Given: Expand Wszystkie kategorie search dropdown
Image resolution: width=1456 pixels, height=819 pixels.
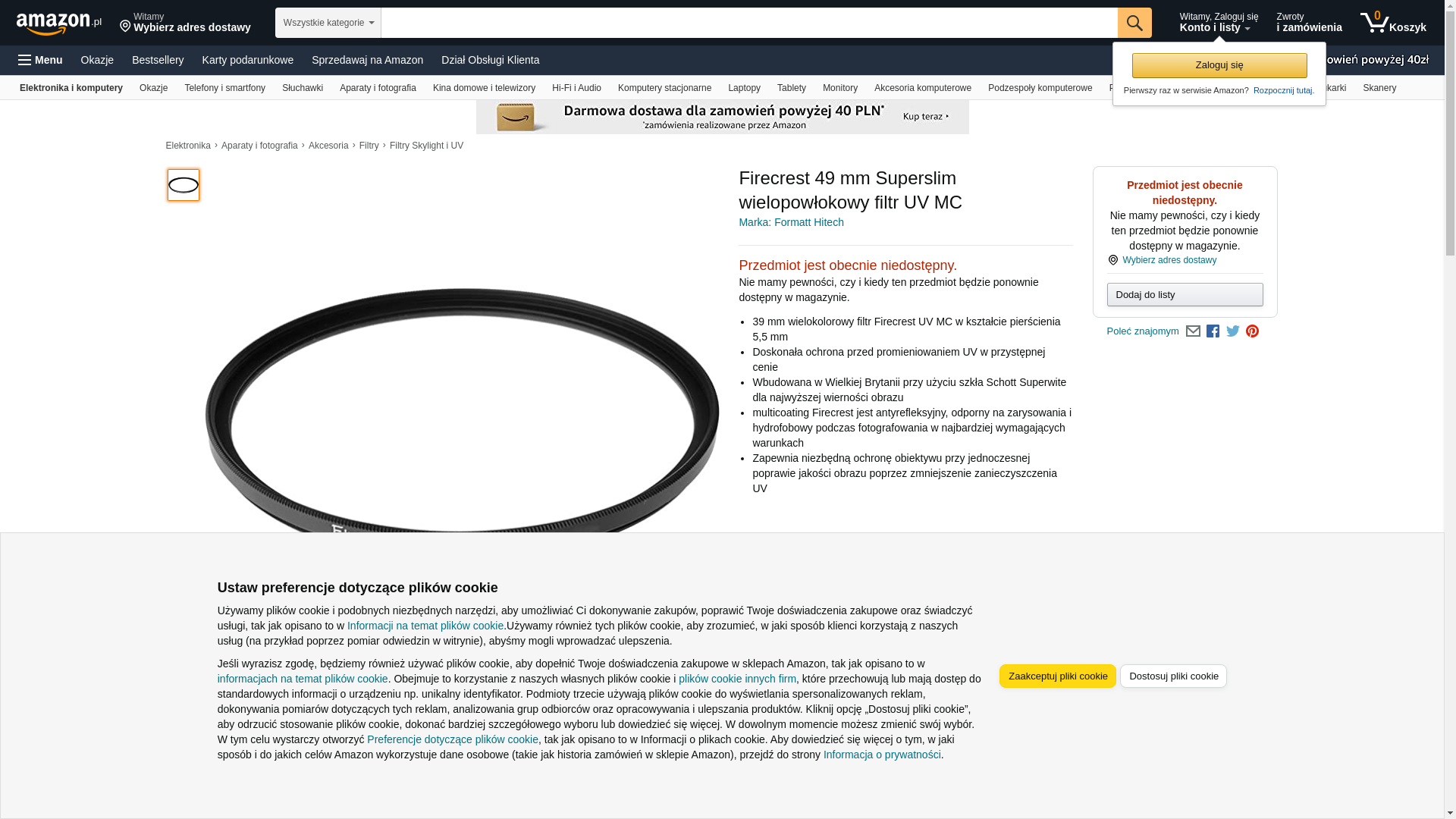Looking at the screenshot, I should click(x=328, y=23).
